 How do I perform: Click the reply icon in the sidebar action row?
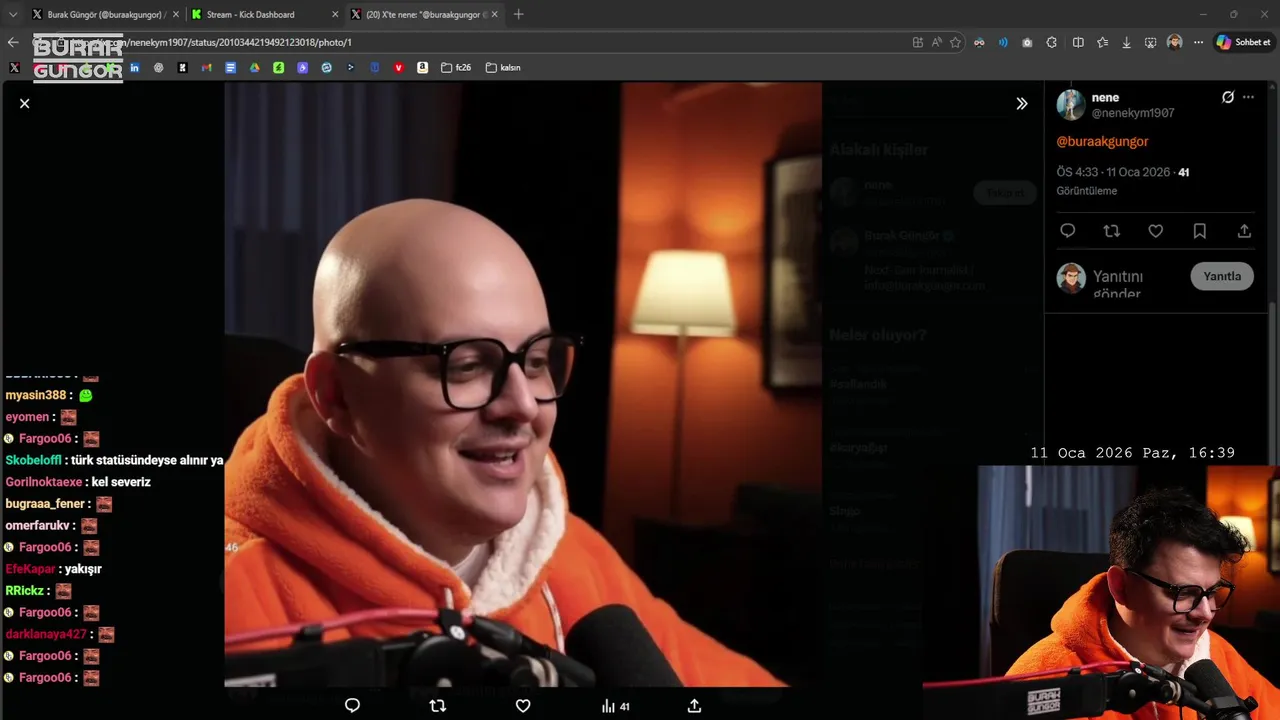coord(1067,231)
